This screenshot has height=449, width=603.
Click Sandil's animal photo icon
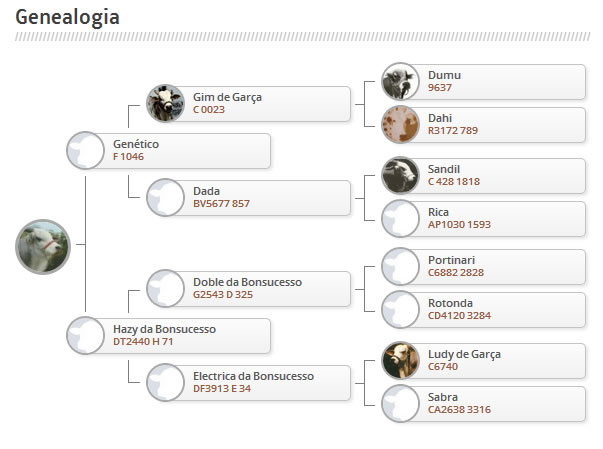tap(400, 175)
